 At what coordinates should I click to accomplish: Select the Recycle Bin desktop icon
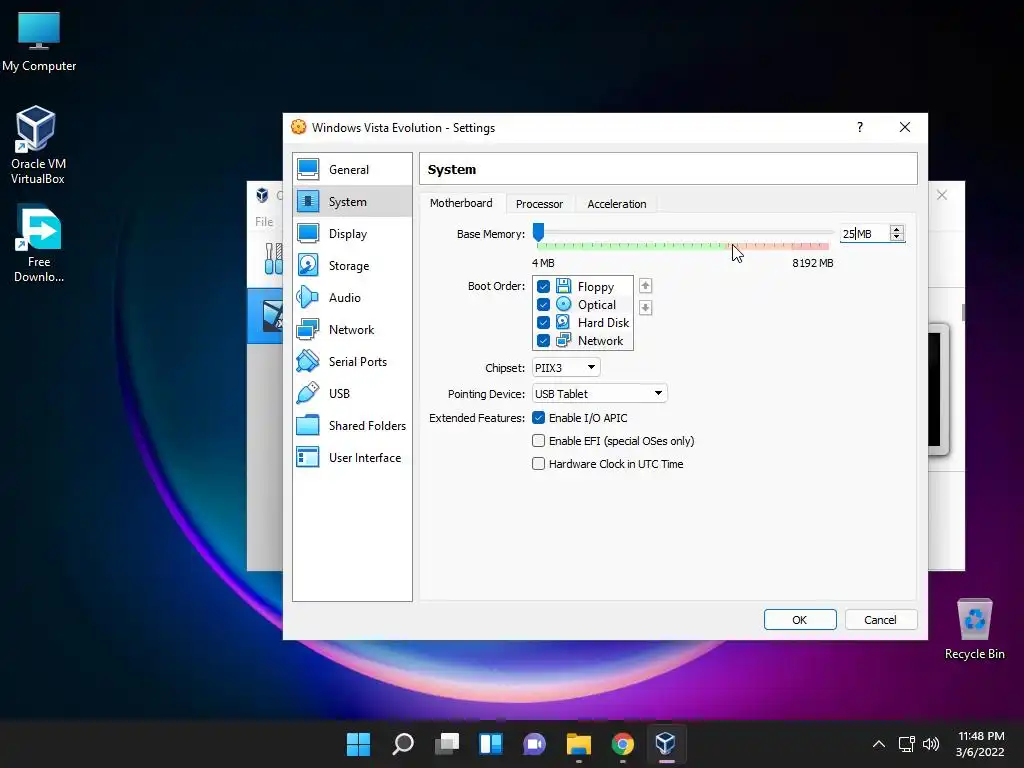click(x=974, y=630)
